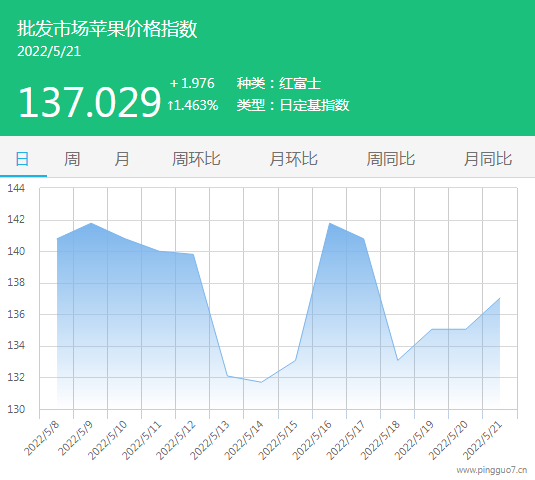Click the 种类：红富士 label
The height and width of the screenshot is (480, 535).
point(279,83)
